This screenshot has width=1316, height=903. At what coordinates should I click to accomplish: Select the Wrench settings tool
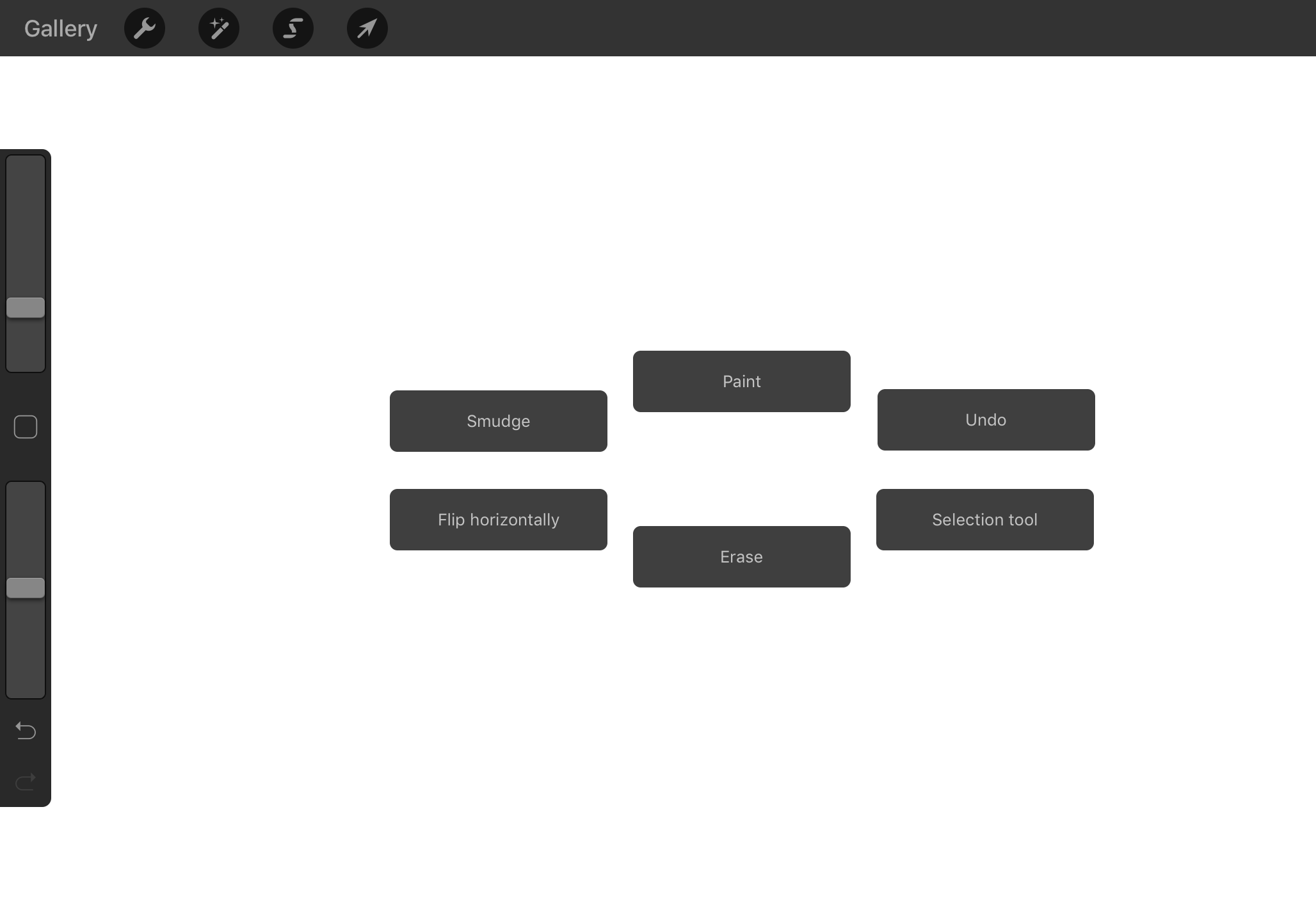coord(145,27)
